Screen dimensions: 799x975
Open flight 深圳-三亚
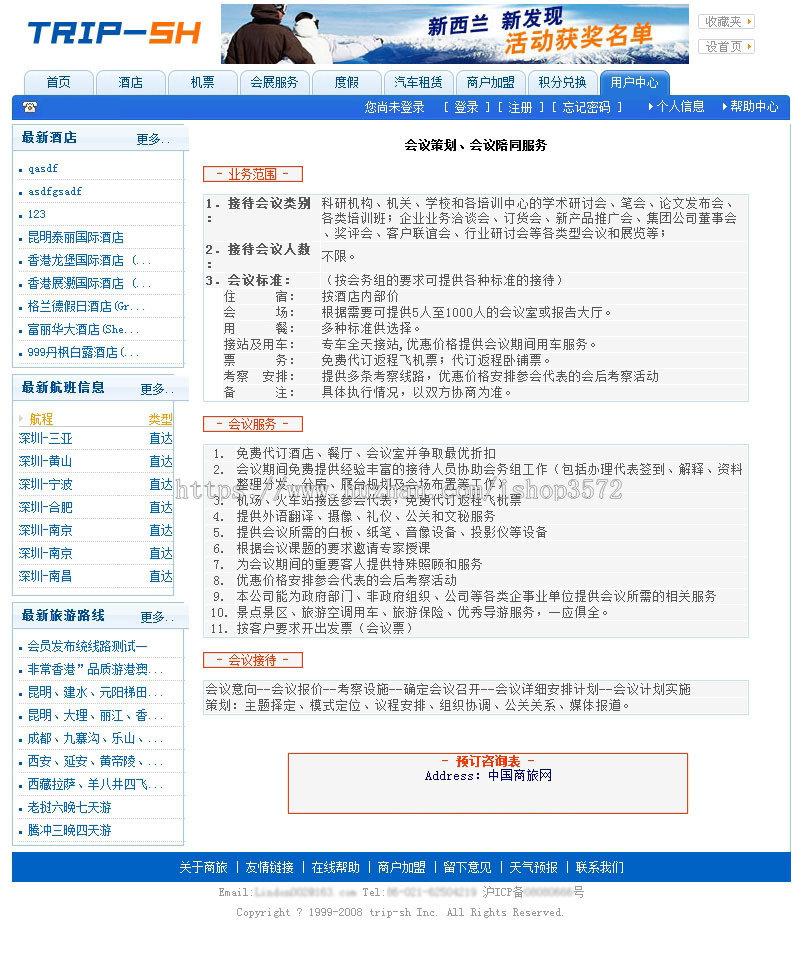pyautogui.click(x=46, y=439)
